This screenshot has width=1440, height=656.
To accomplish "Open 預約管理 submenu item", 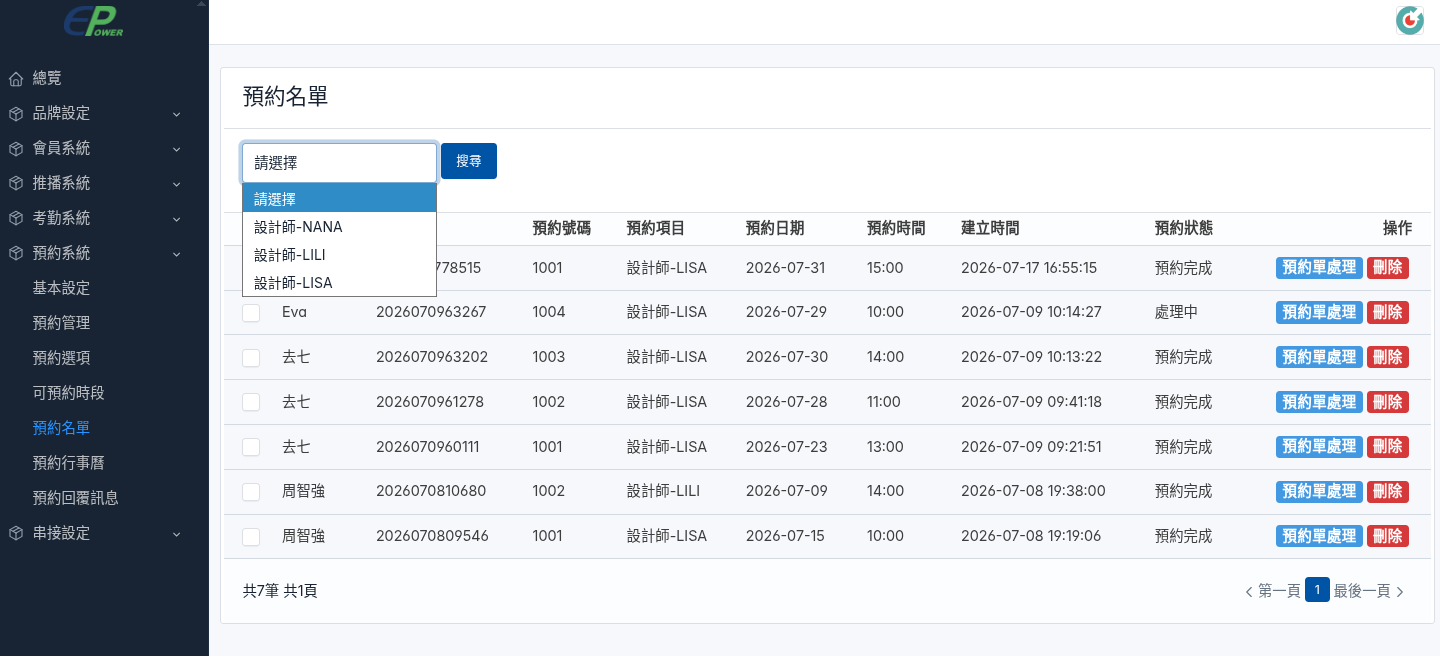I will pos(61,323).
